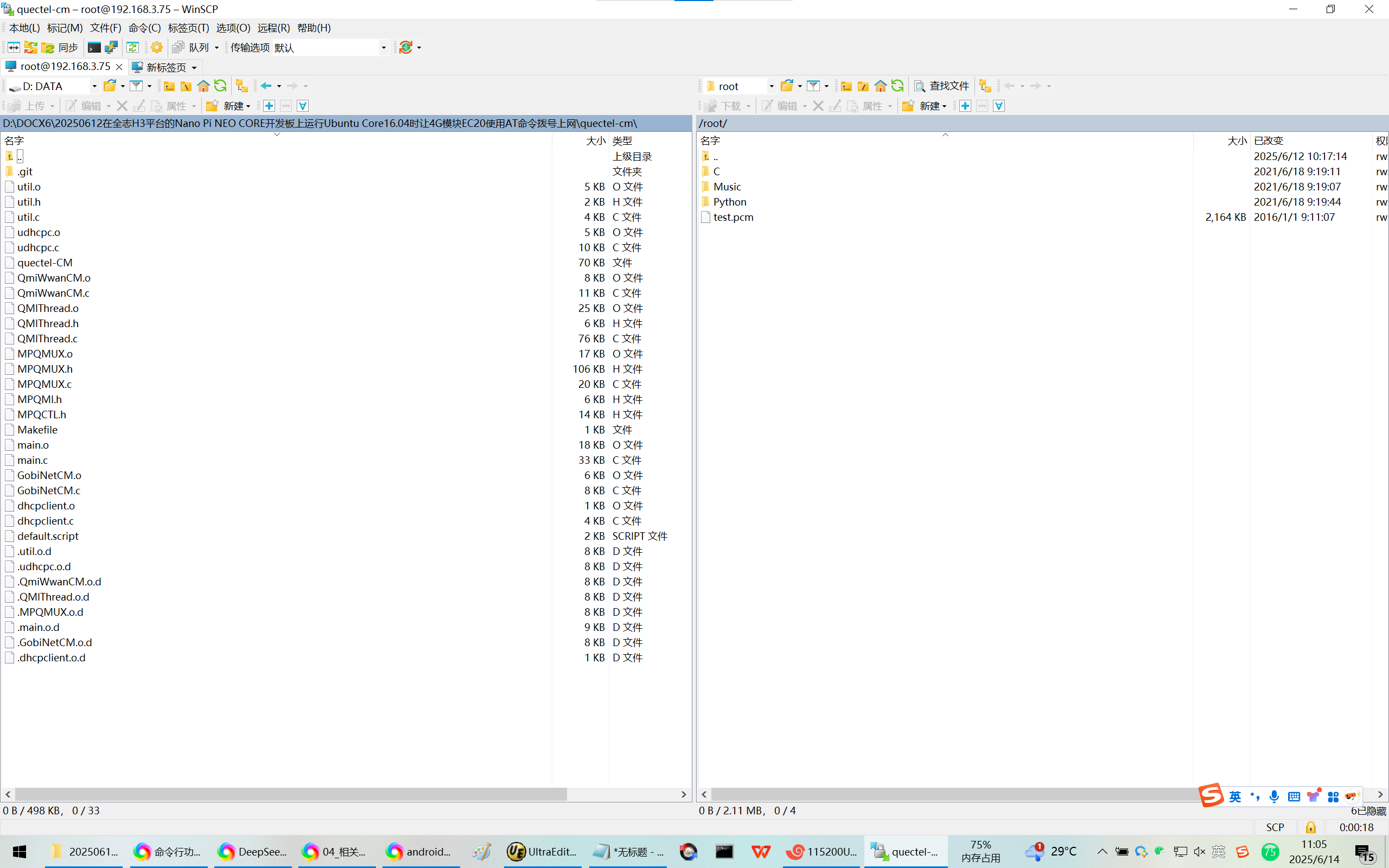1389x868 pixels.
Task: Open PuTTY session icon
Action: coord(111,48)
